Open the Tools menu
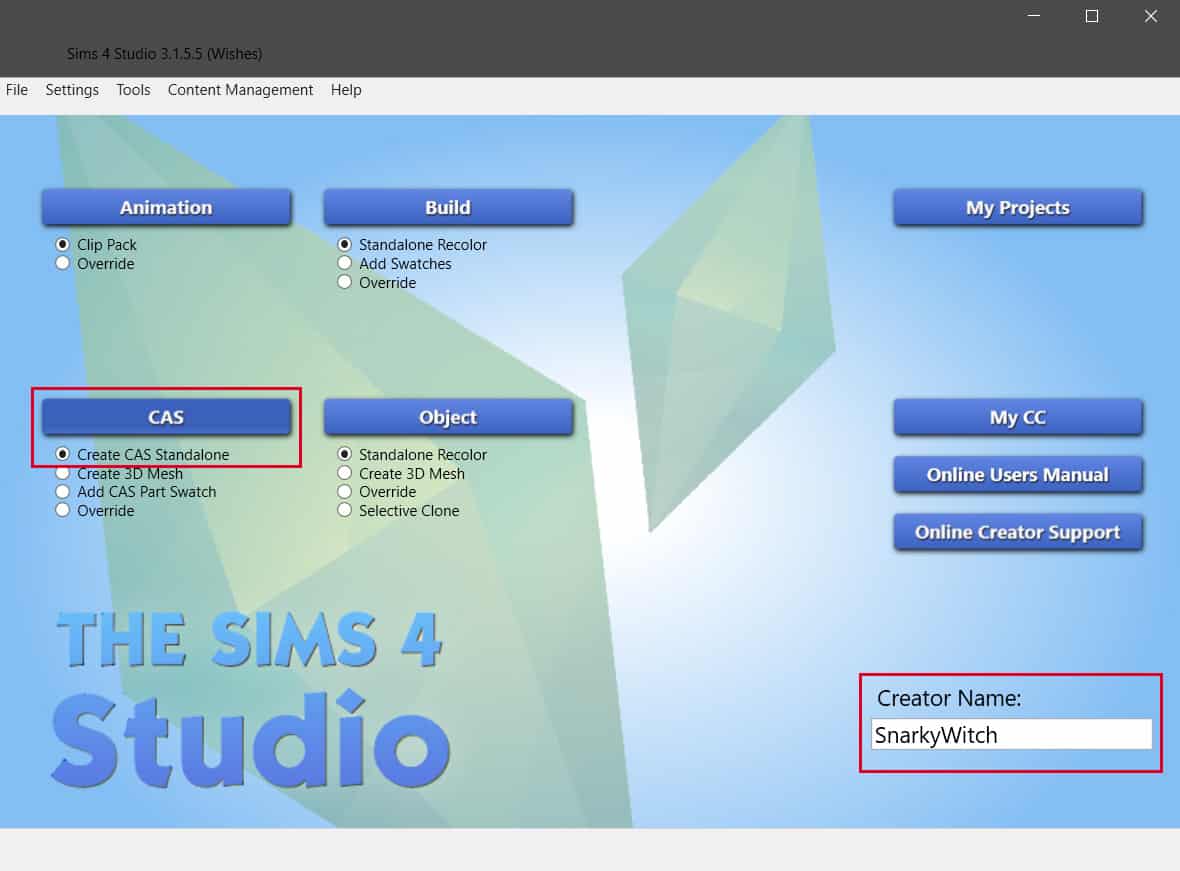This screenshot has height=871, width=1180. [x=133, y=90]
